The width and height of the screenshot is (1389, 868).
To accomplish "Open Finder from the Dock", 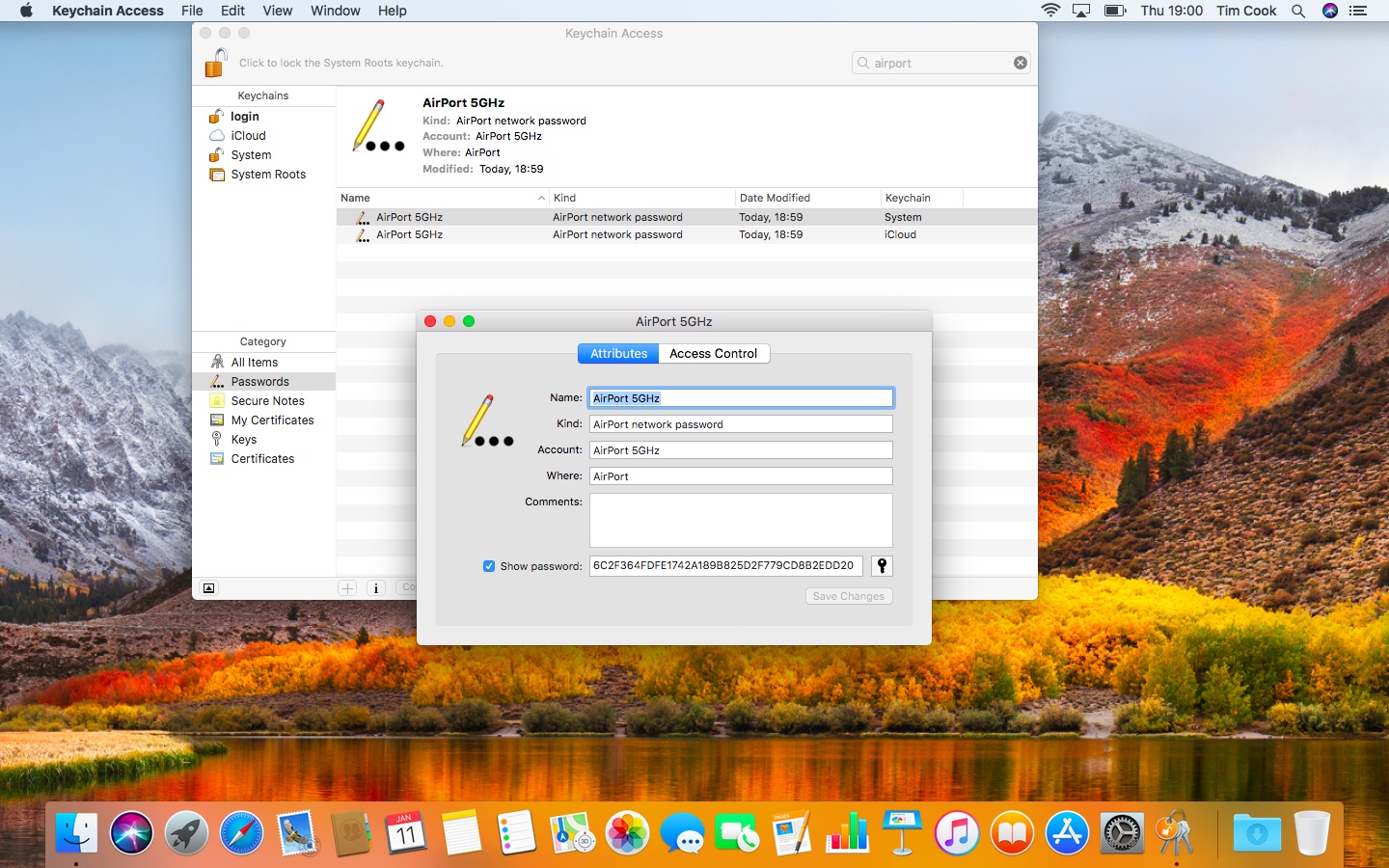I will pos(76,832).
